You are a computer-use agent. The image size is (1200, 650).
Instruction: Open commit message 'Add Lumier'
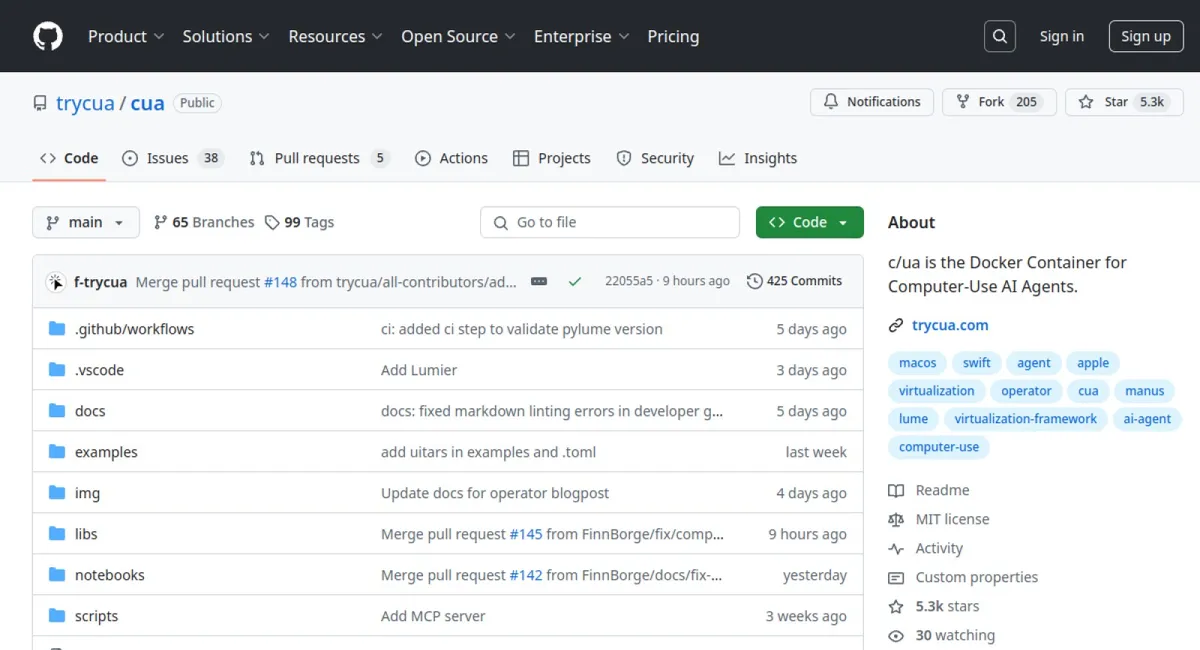pyautogui.click(x=419, y=370)
